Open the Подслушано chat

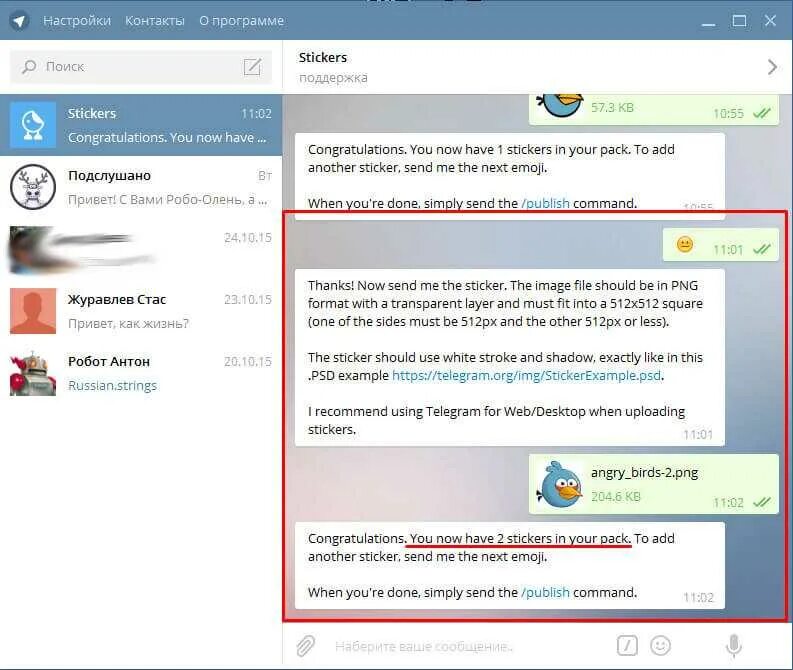[x=141, y=187]
